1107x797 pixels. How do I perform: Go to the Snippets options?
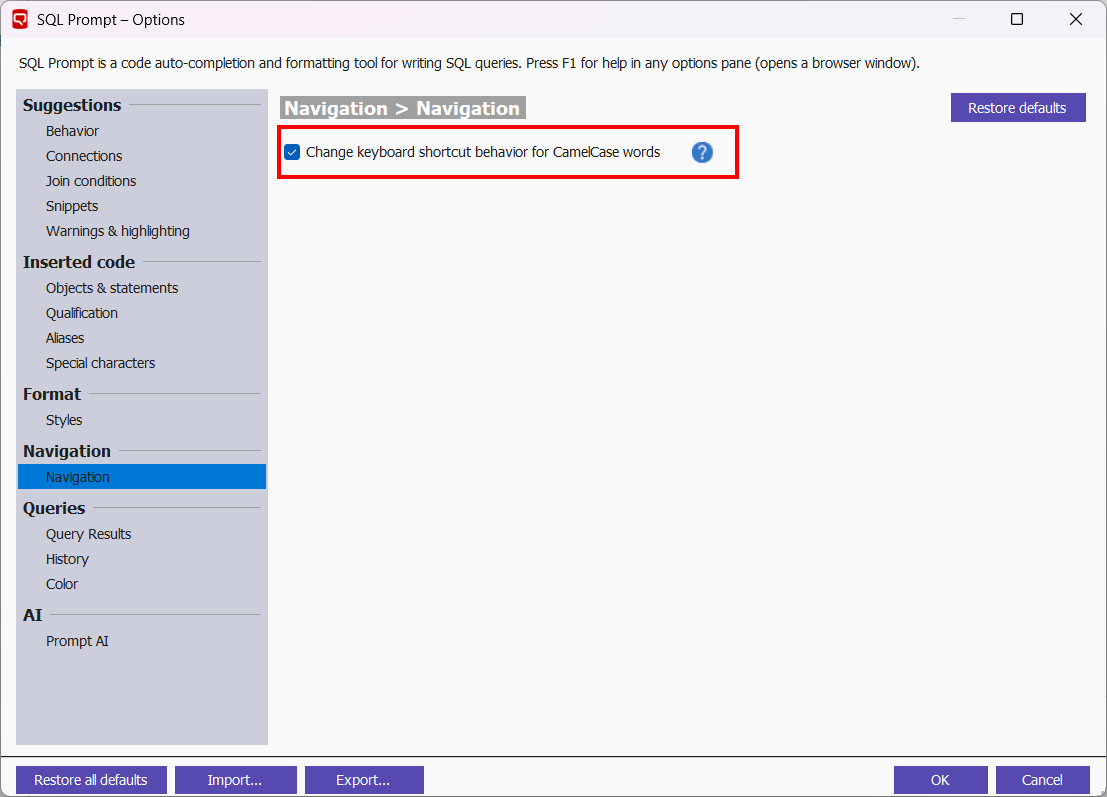[72, 206]
